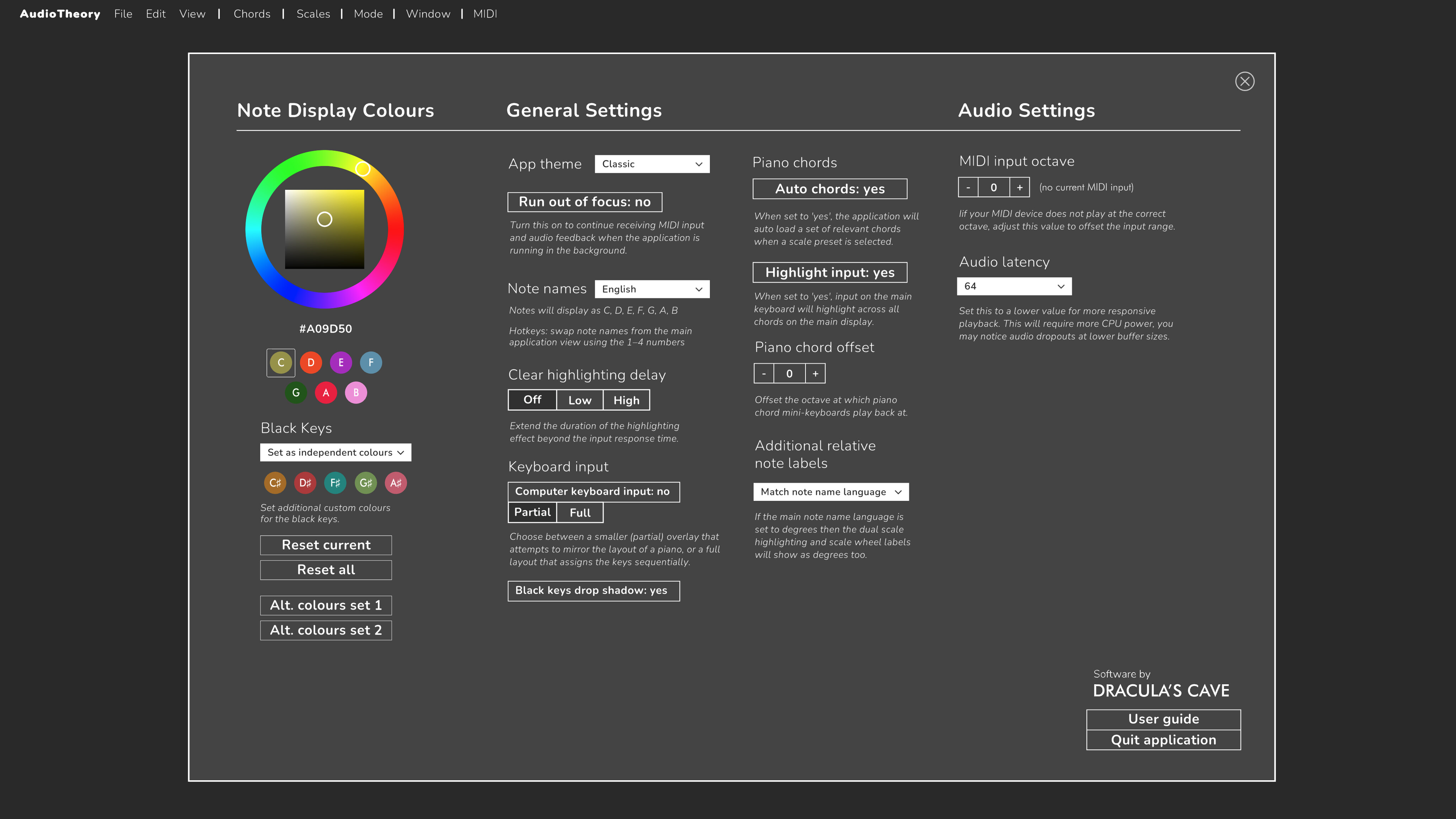Image resolution: width=1456 pixels, height=819 pixels.
Task: Increase MIDI input octave with plus stepper
Action: tap(1019, 187)
